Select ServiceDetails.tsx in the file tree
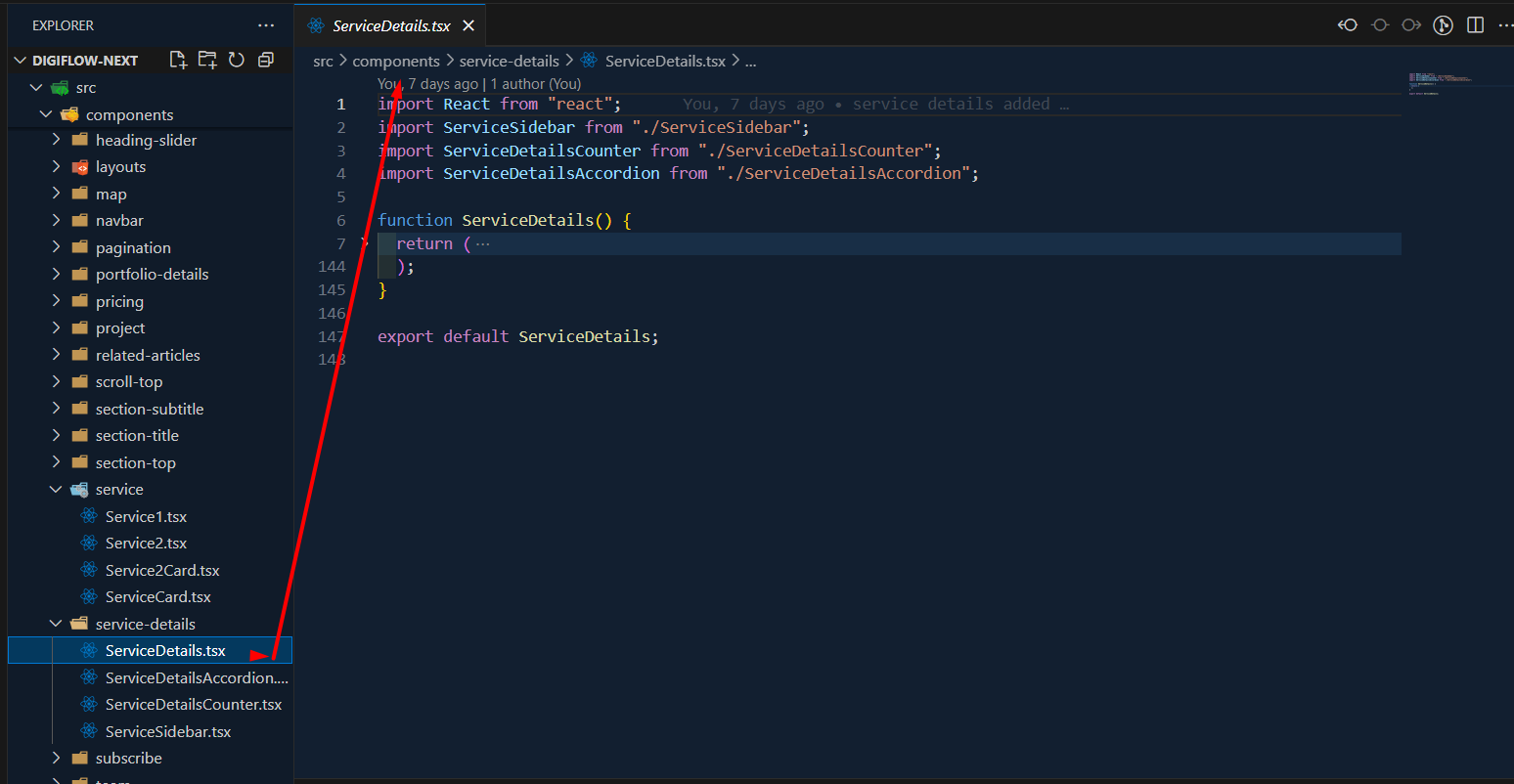This screenshot has width=1514, height=784. [150, 650]
